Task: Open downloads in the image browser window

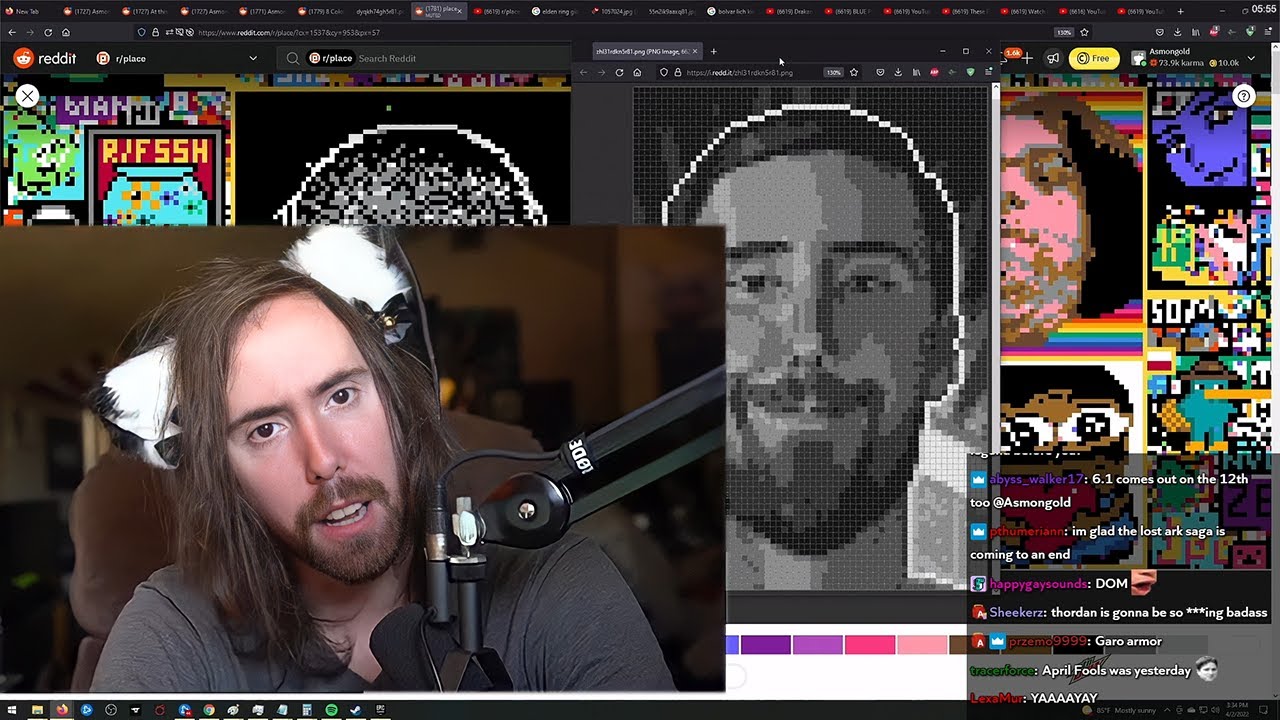Action: coord(898,72)
